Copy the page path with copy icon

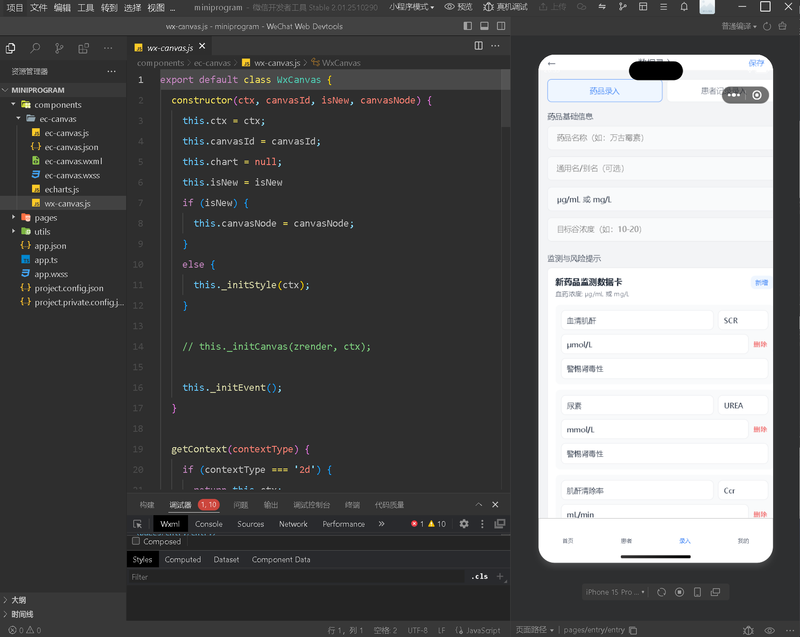click(633, 630)
